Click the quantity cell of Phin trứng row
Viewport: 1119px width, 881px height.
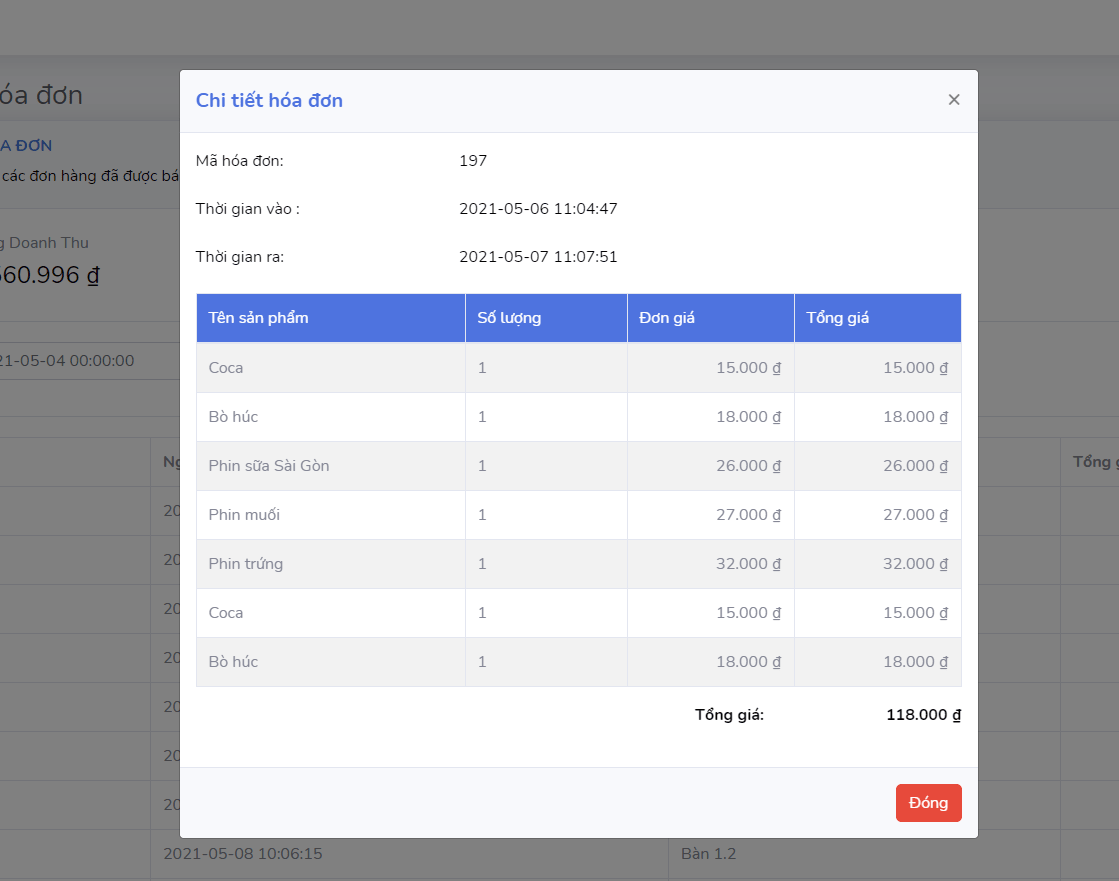click(x=547, y=564)
